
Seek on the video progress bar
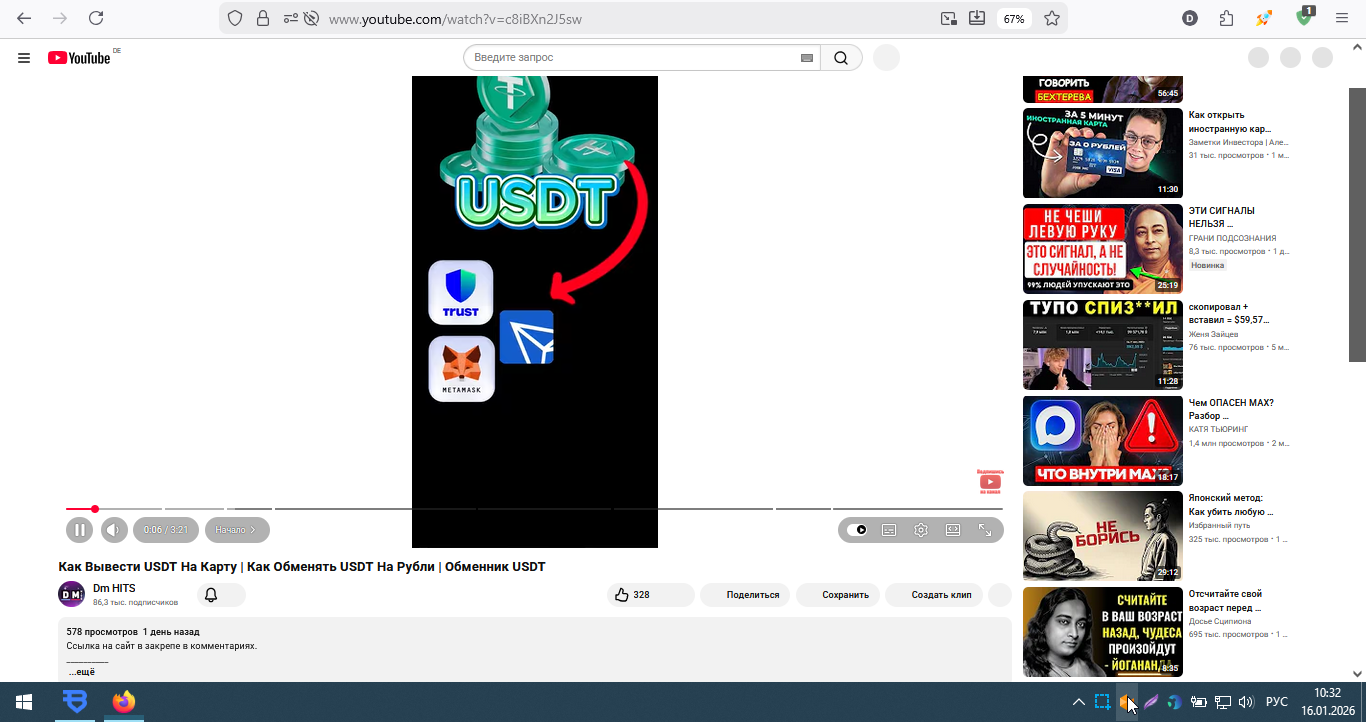pyautogui.click(x=535, y=509)
